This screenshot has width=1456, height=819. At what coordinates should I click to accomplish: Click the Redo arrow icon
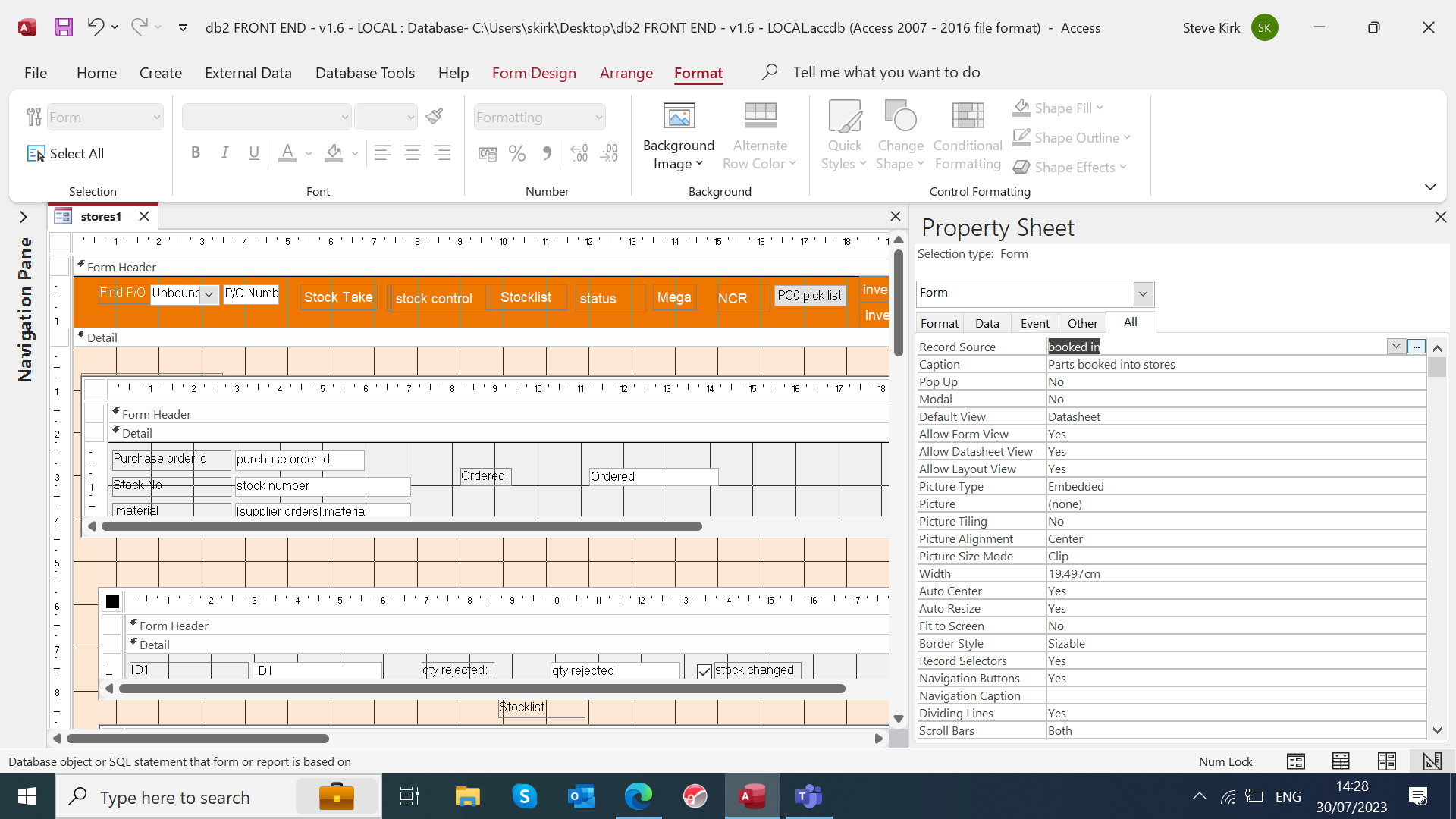(139, 27)
